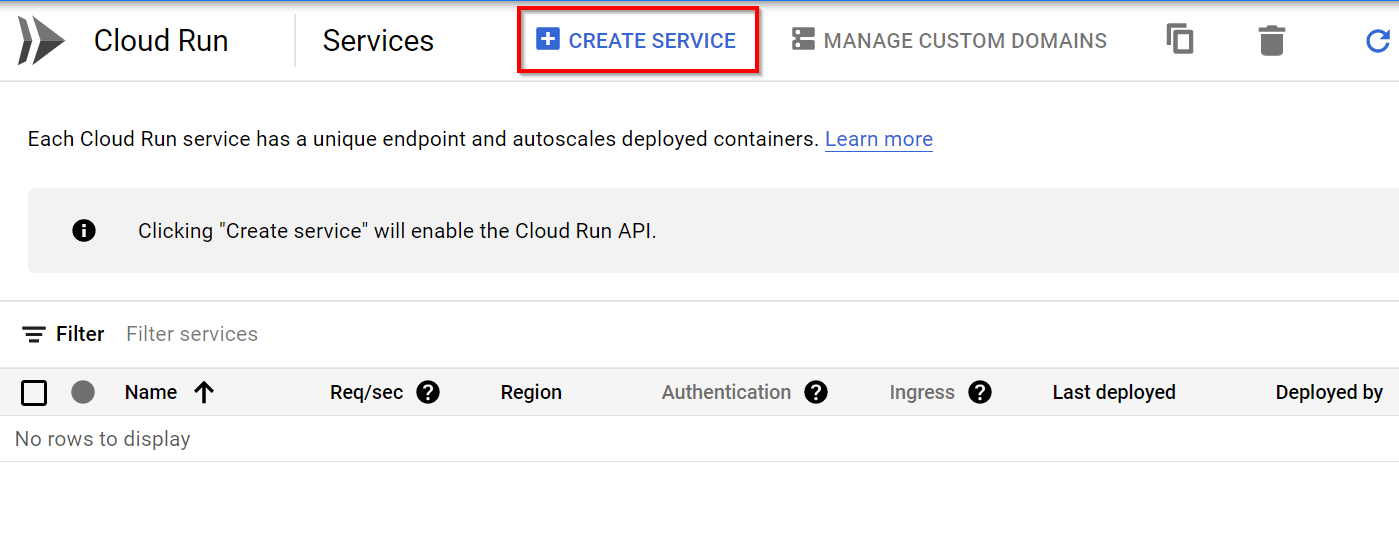This screenshot has width=1399, height=535.
Task: Sort services by the Name column
Action: tap(151, 392)
